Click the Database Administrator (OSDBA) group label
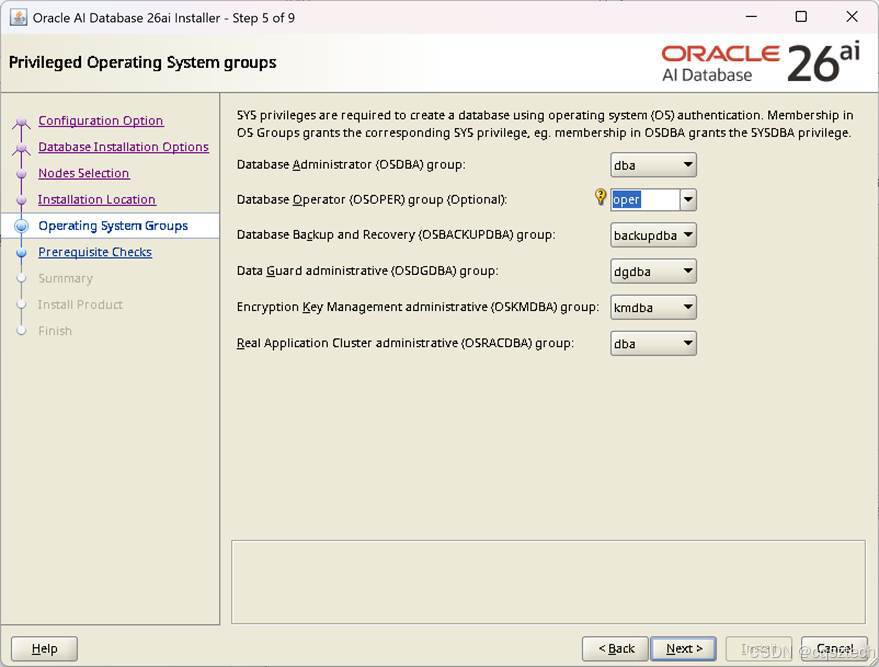The image size is (879, 667). point(351,165)
